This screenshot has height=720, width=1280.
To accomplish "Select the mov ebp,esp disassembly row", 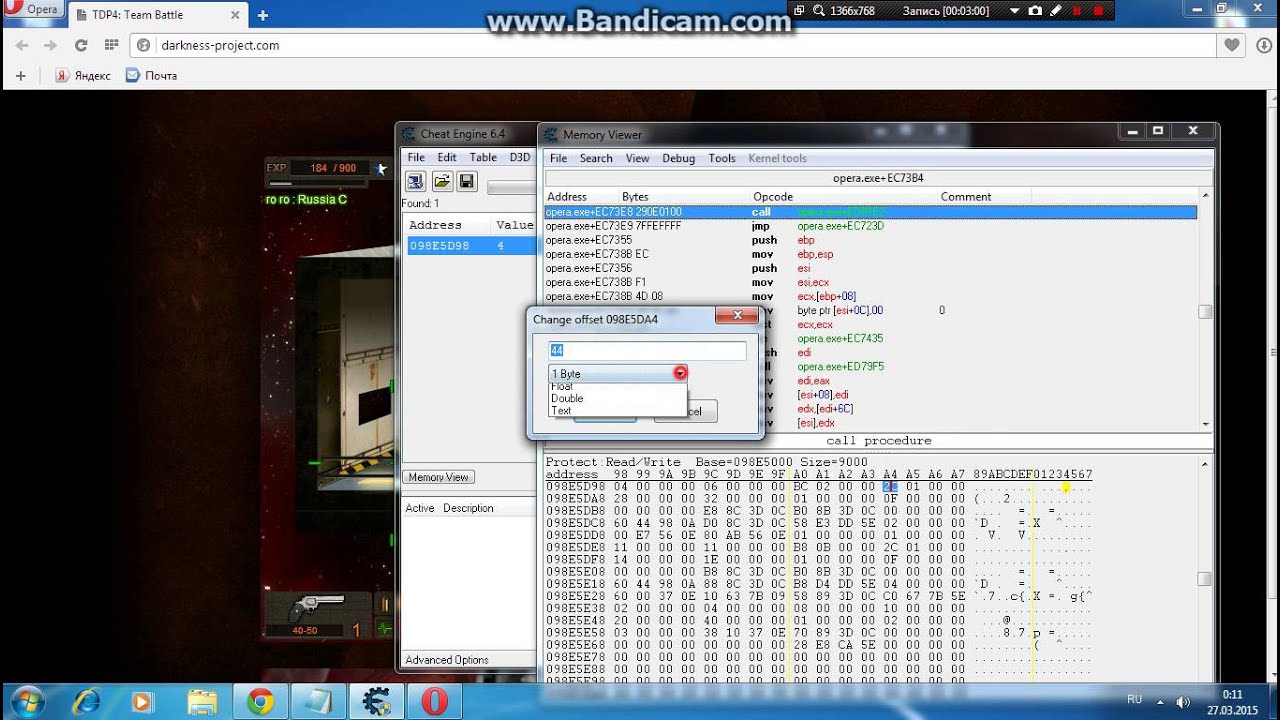I will point(870,254).
